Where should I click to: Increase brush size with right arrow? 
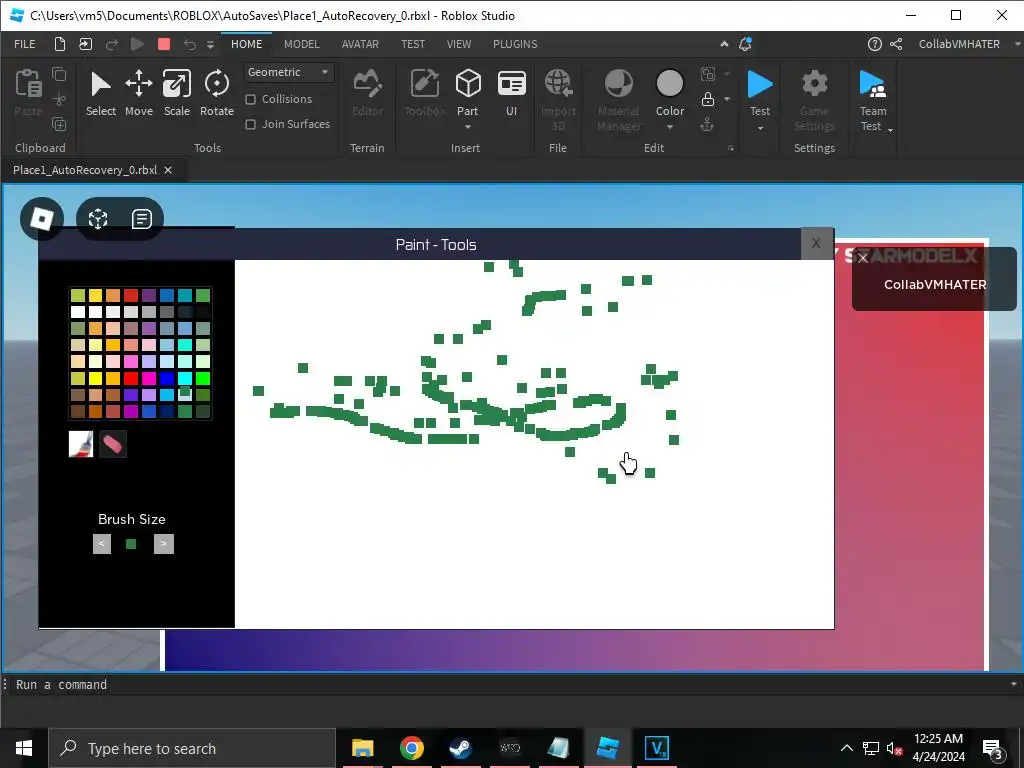(163, 544)
